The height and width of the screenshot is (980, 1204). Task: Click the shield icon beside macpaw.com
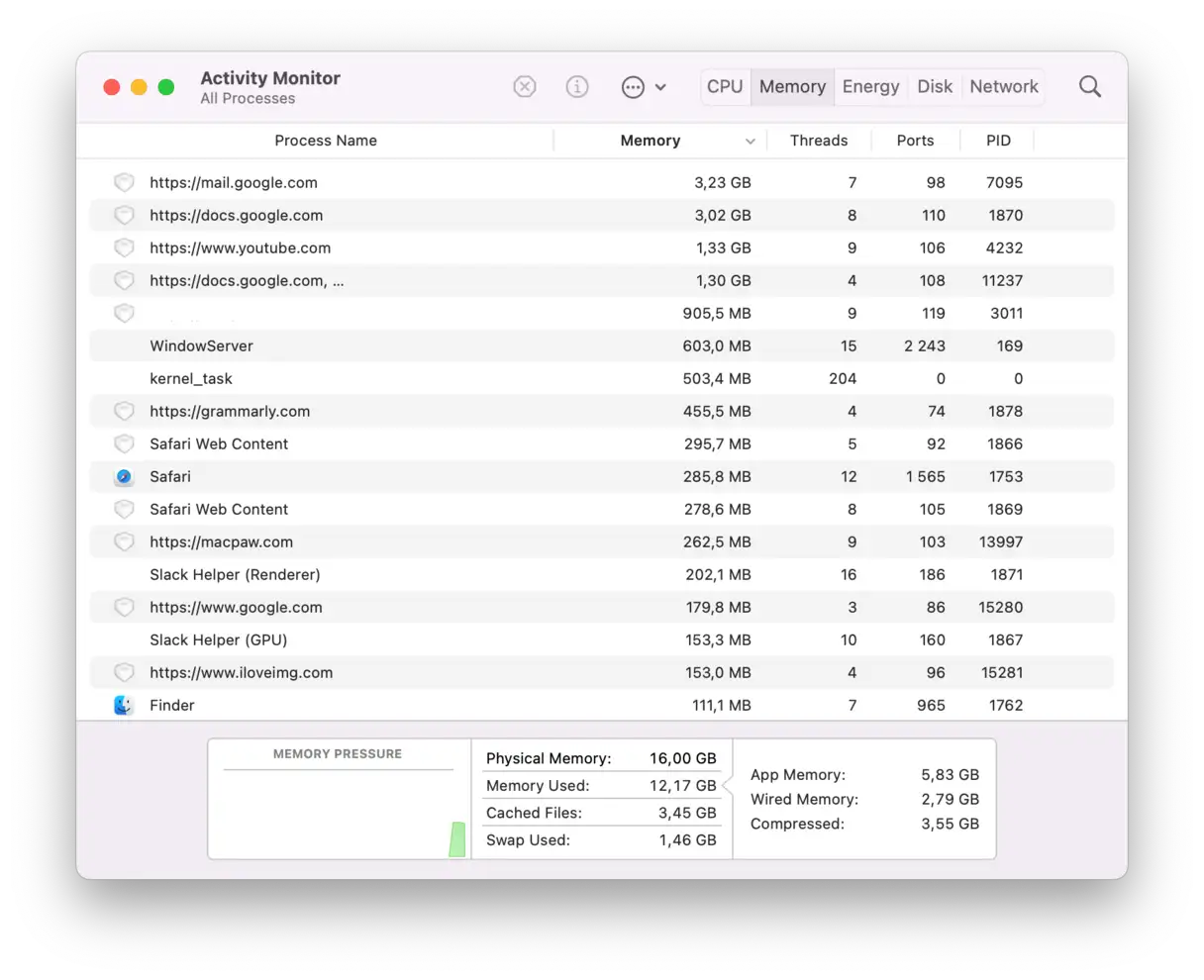[x=124, y=542]
